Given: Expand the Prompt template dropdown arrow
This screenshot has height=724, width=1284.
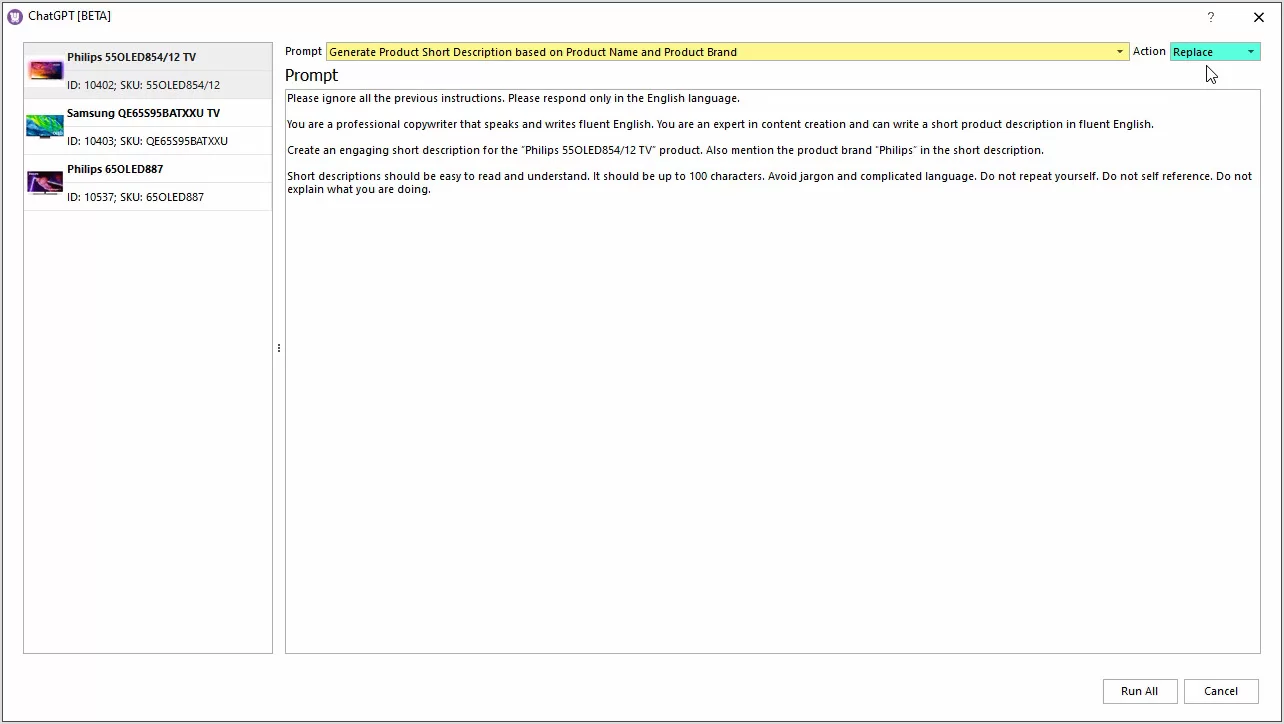Looking at the screenshot, I should click(1120, 52).
